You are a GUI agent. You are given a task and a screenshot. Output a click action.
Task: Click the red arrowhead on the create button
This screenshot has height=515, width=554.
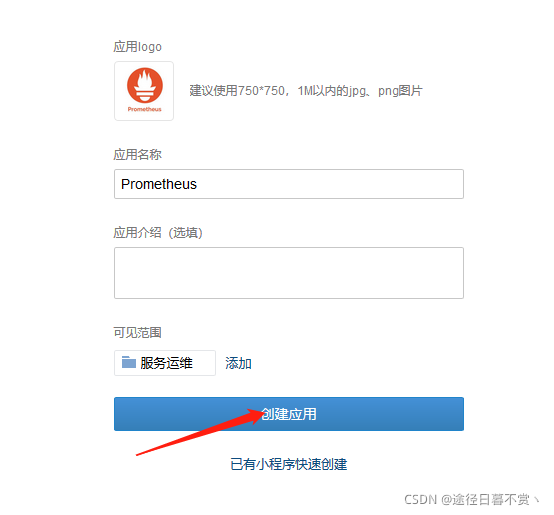click(255, 416)
